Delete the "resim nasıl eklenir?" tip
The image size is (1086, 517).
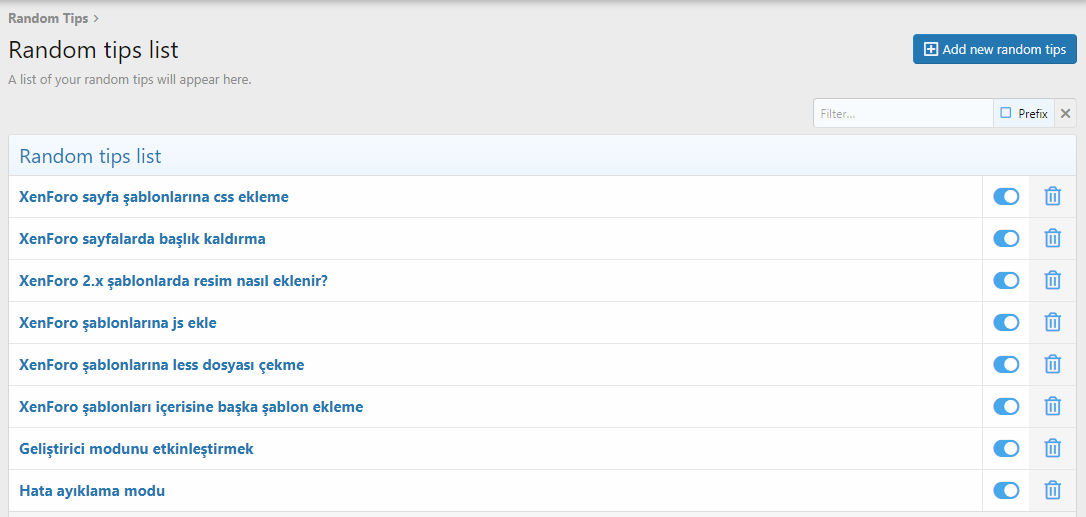point(1052,281)
